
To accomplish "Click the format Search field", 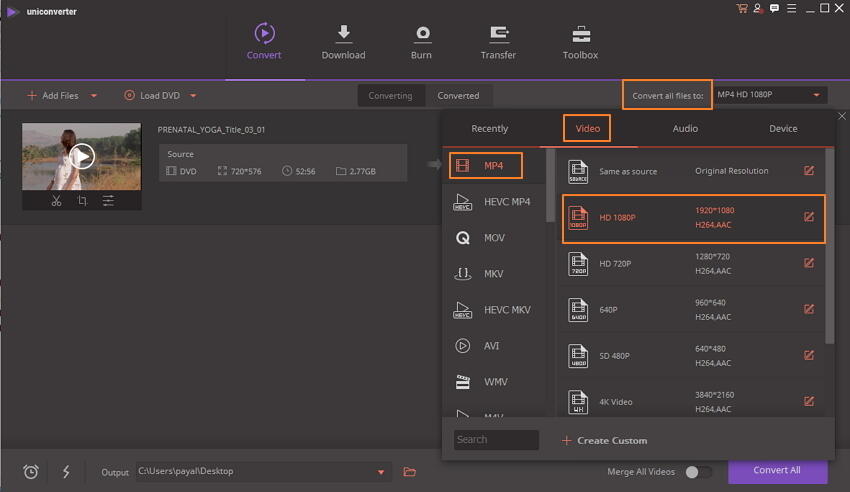I will pyautogui.click(x=496, y=440).
